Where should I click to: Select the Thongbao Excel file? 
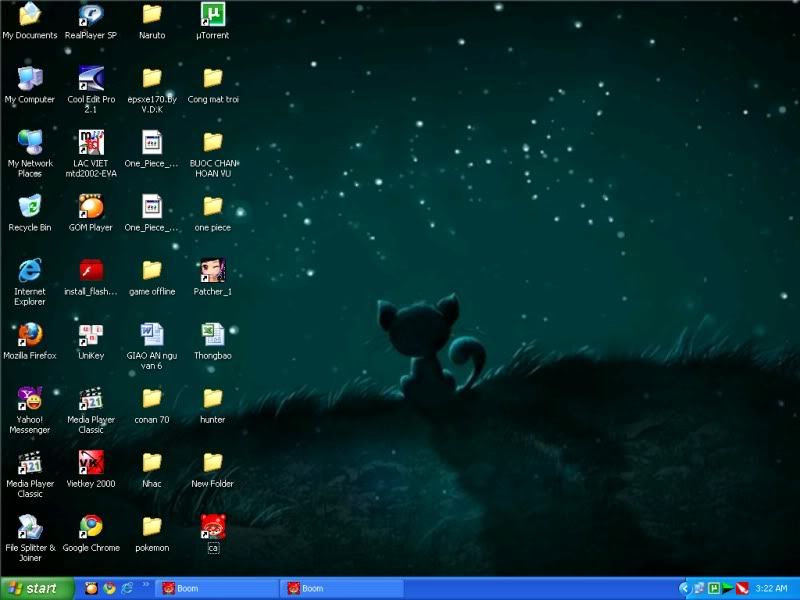(x=213, y=341)
